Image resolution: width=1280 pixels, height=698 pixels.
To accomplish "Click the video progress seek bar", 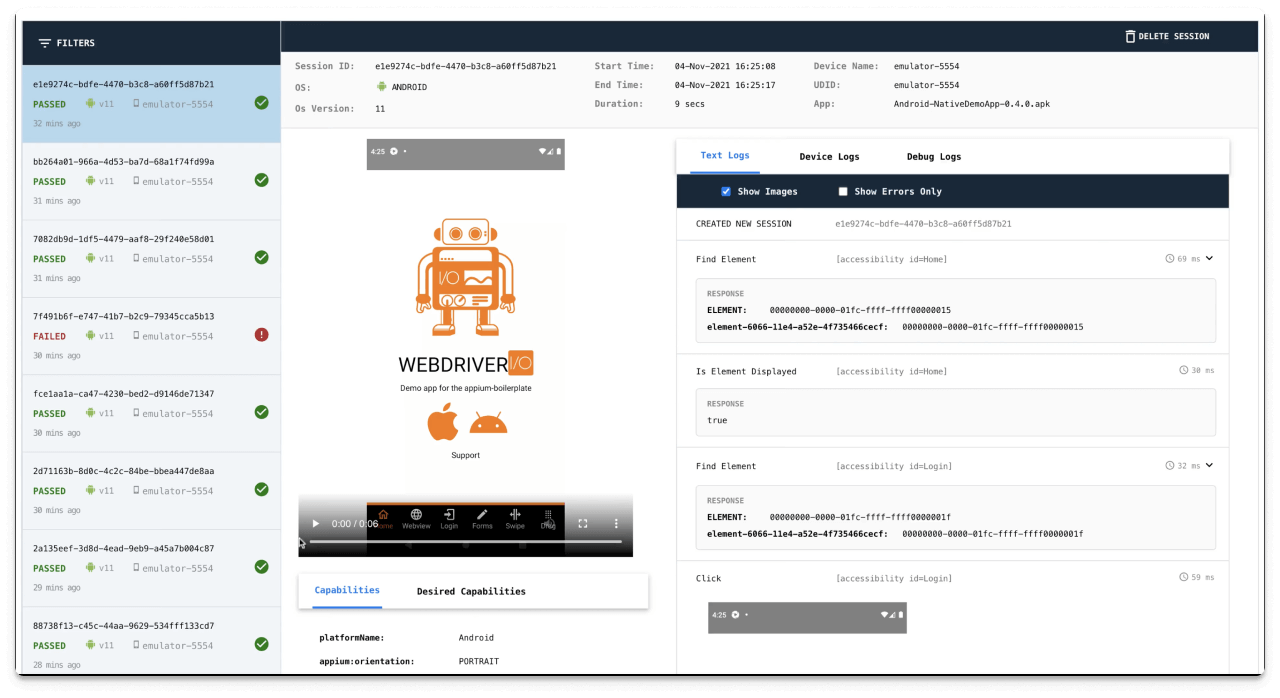I will click(x=465, y=541).
